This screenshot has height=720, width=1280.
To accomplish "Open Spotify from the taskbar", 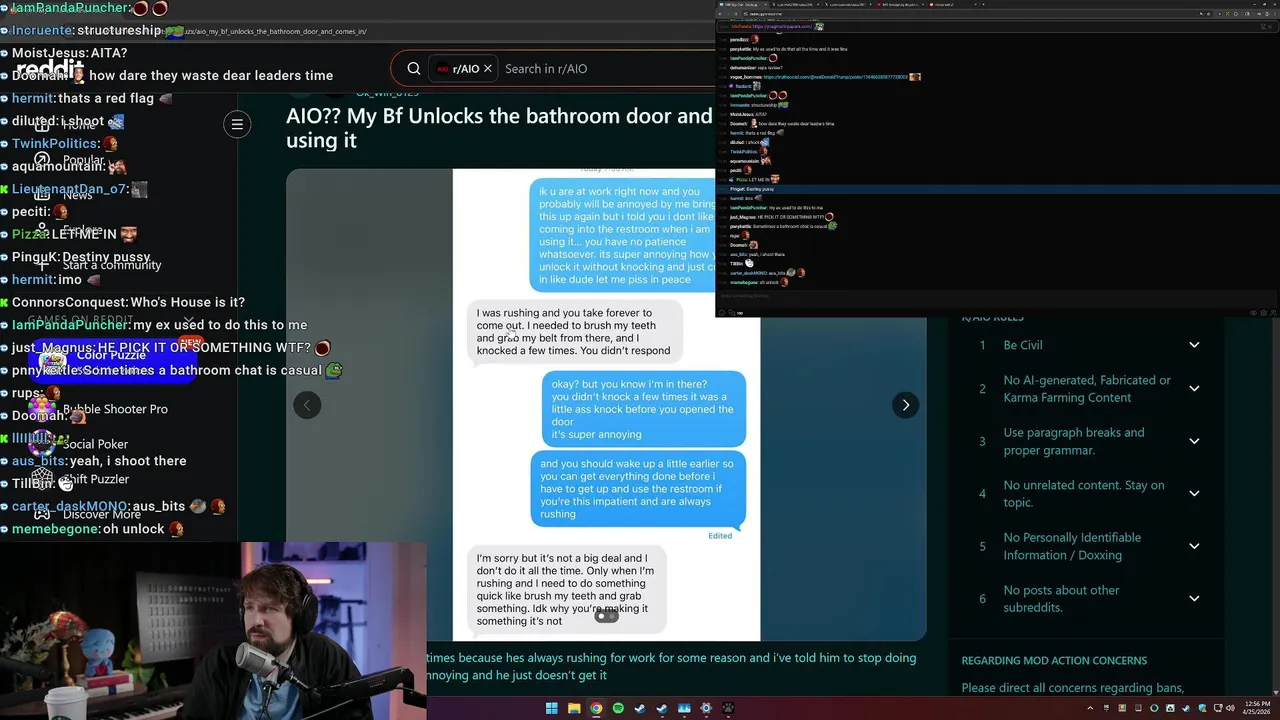I will [x=618, y=708].
